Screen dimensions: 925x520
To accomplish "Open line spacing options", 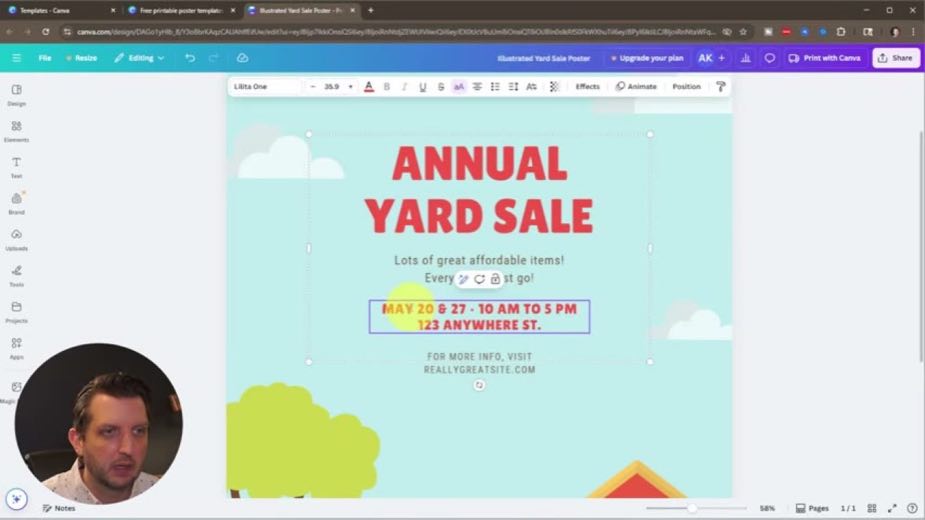I will [513, 87].
